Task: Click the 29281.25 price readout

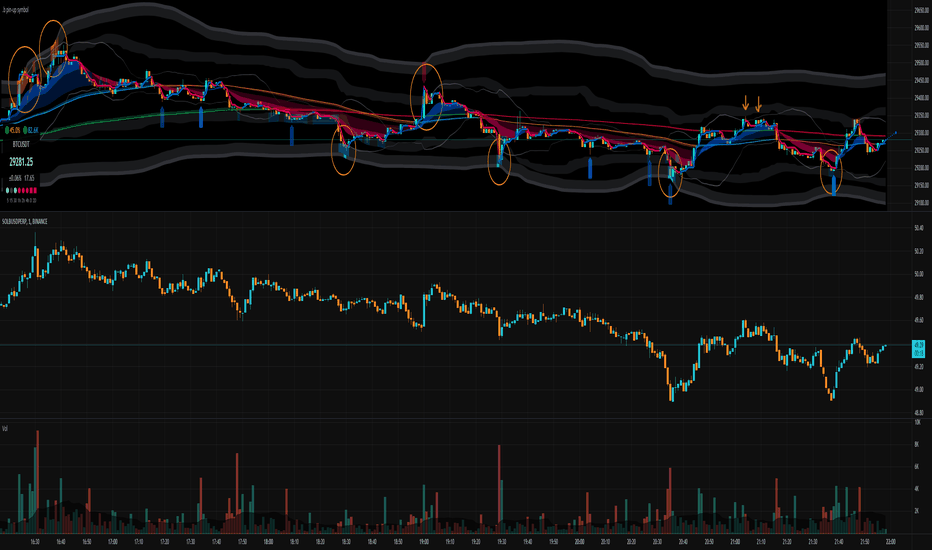Action: pyautogui.click(x=21, y=162)
